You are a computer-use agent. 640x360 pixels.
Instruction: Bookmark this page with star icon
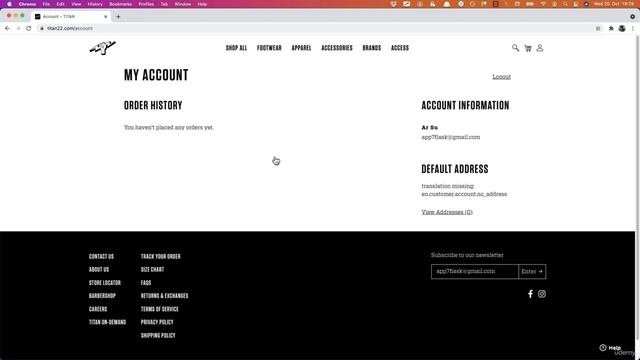pos(598,28)
